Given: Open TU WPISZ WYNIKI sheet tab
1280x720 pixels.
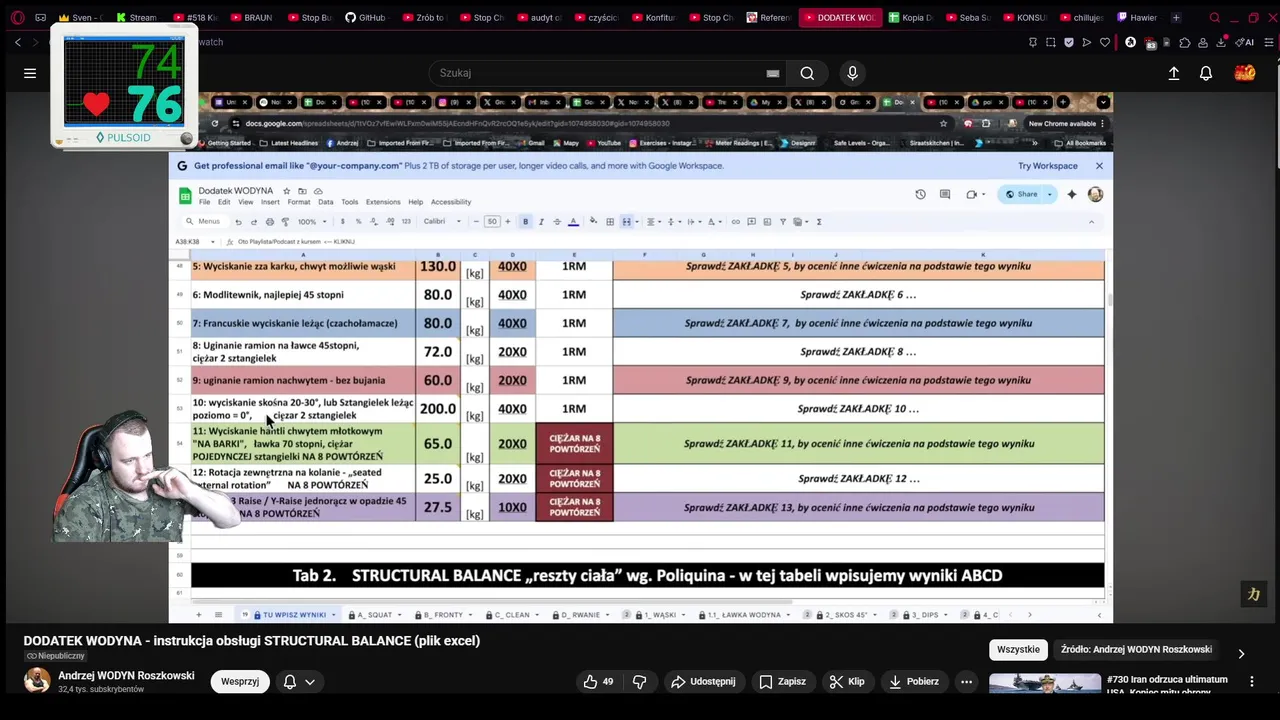Looking at the screenshot, I should coord(290,615).
